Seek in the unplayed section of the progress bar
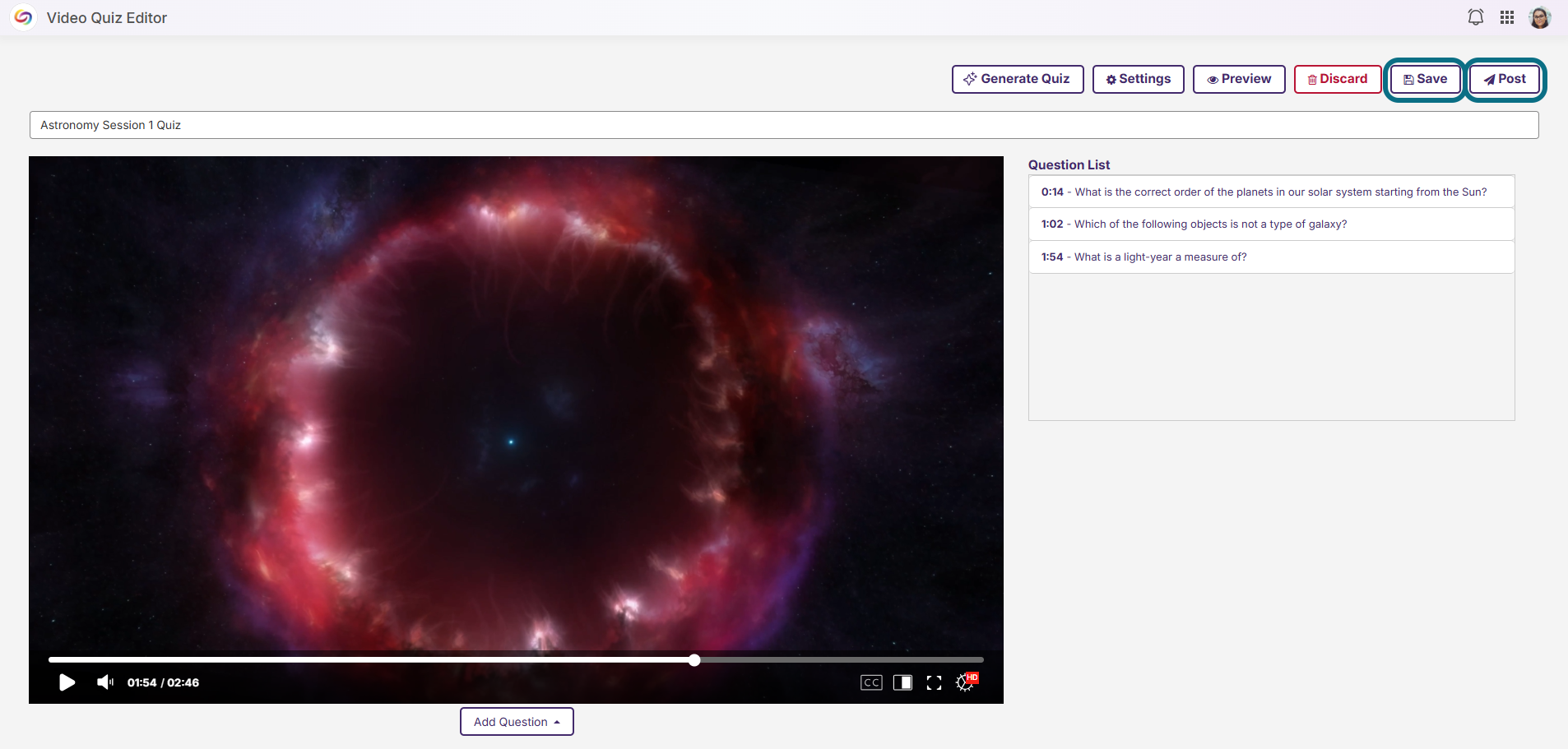Screen dimensions: 1568x749 pos(842,660)
